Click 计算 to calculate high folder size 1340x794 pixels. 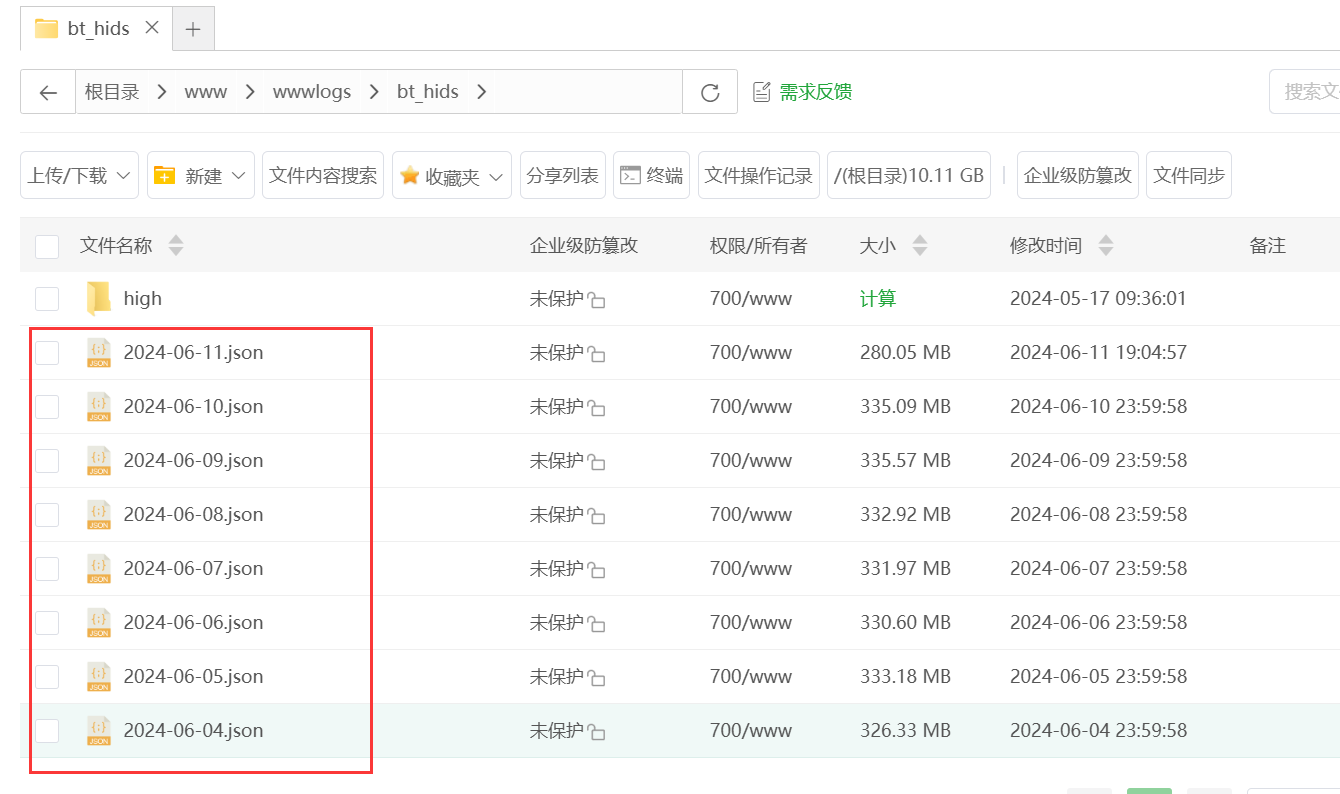coord(878,298)
